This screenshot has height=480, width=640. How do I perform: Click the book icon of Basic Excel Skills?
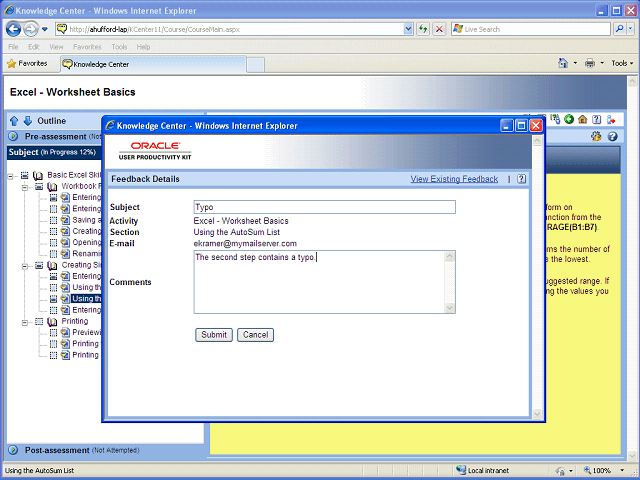38,175
